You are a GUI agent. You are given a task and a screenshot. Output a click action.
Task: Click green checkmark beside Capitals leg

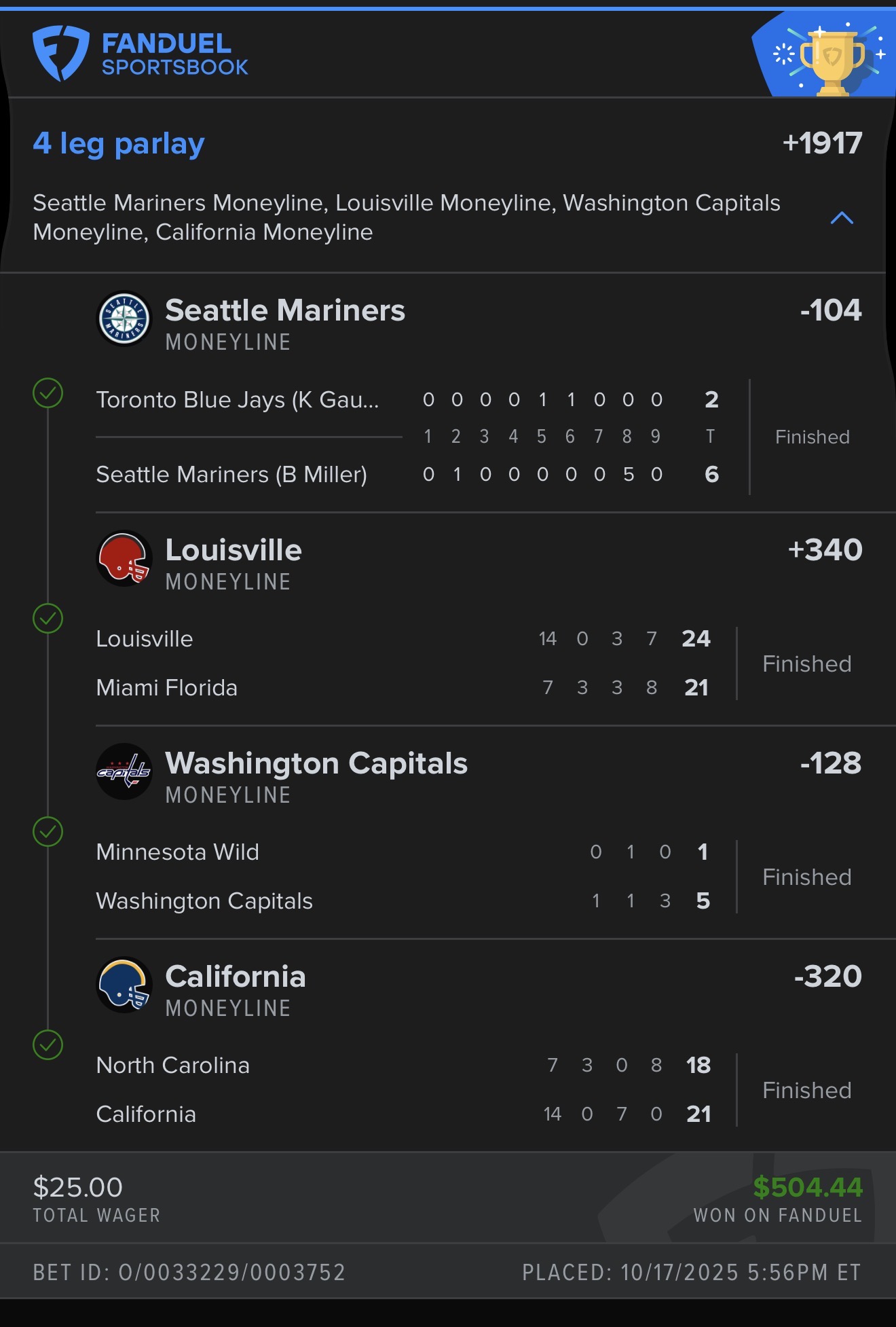click(x=48, y=832)
